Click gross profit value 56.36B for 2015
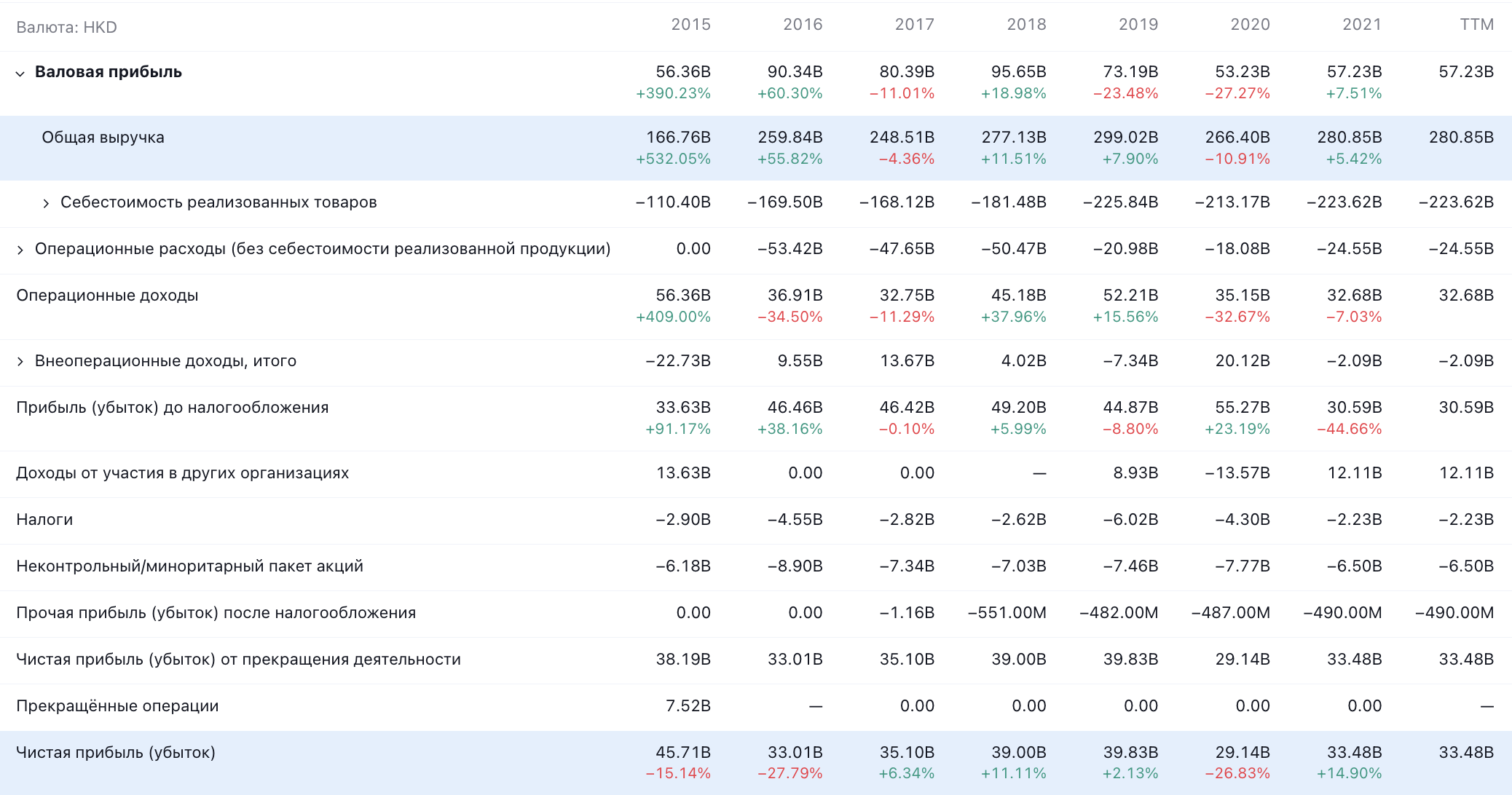The image size is (1512, 795). pyautogui.click(x=683, y=72)
